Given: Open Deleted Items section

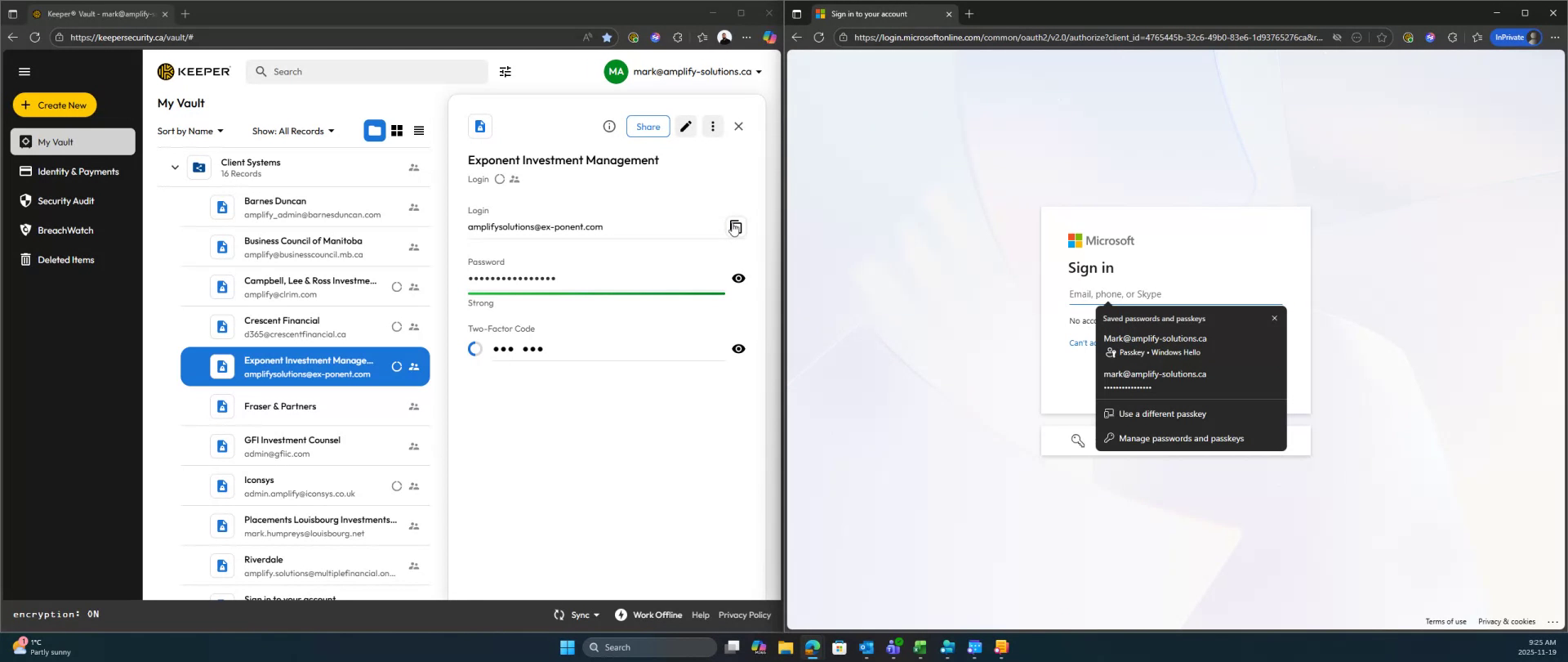Looking at the screenshot, I should 73,260.
